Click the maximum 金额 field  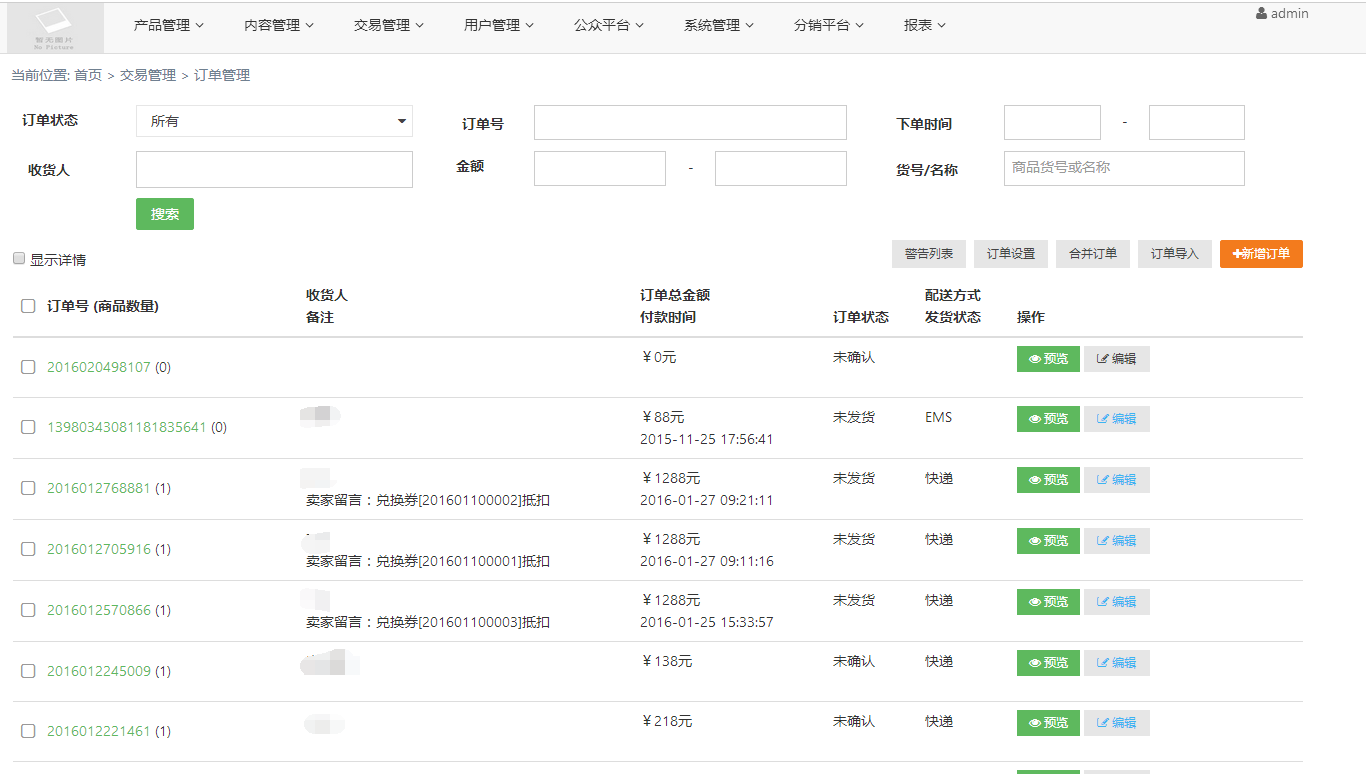(x=781, y=168)
